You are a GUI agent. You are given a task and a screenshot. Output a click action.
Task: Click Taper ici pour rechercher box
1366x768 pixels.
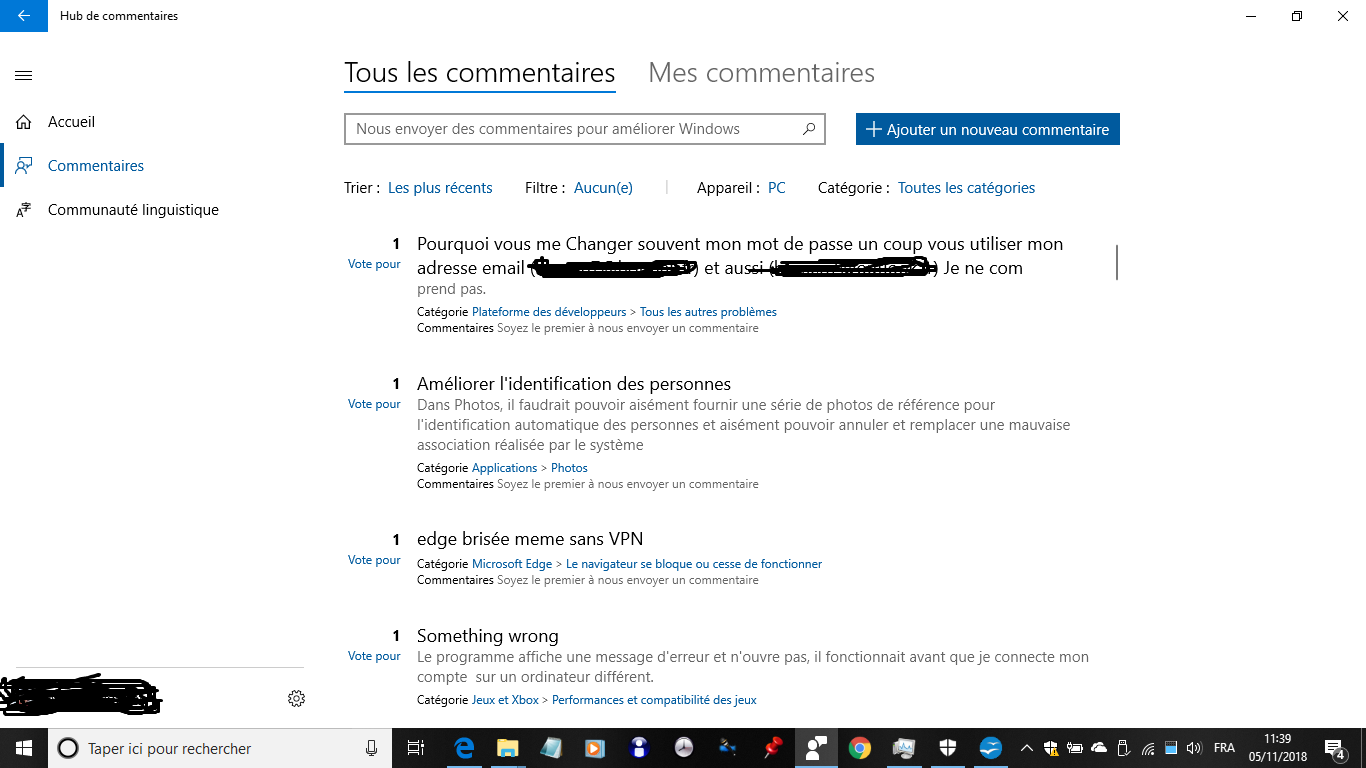point(220,748)
